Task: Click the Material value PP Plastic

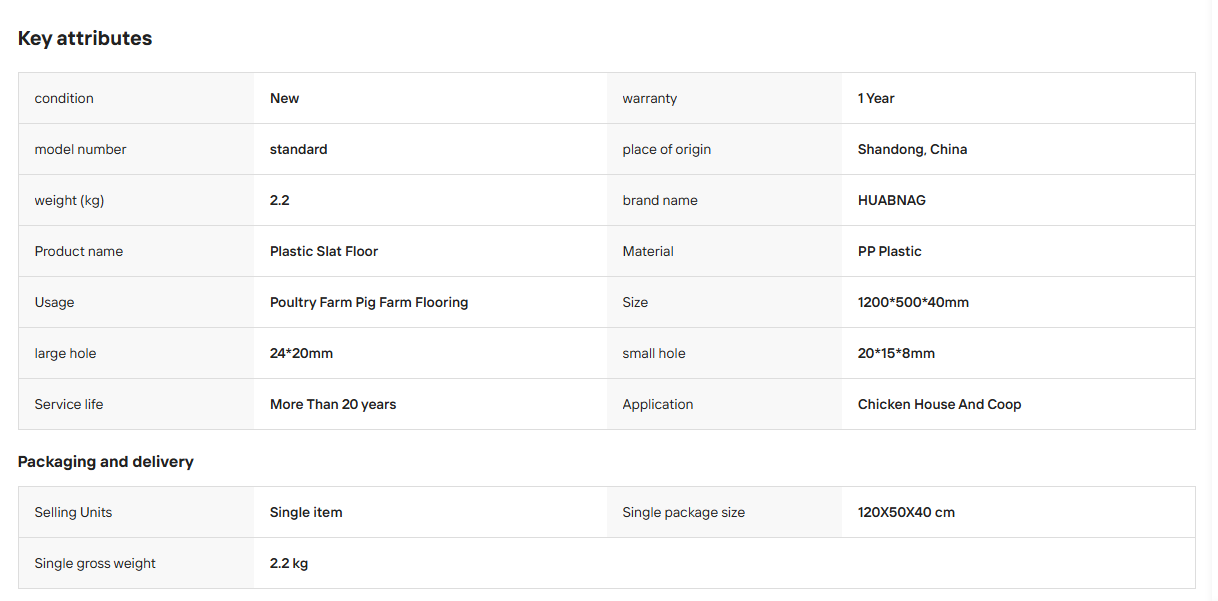Action: pos(890,251)
